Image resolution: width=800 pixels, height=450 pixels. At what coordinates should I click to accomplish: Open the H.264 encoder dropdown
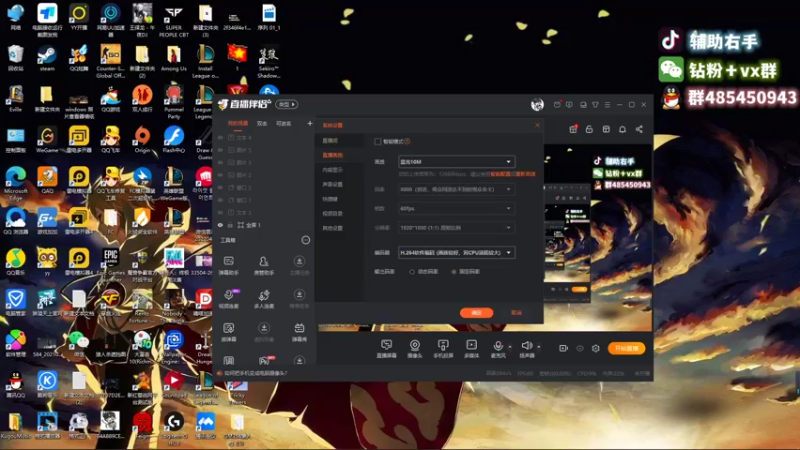[x=456, y=253]
